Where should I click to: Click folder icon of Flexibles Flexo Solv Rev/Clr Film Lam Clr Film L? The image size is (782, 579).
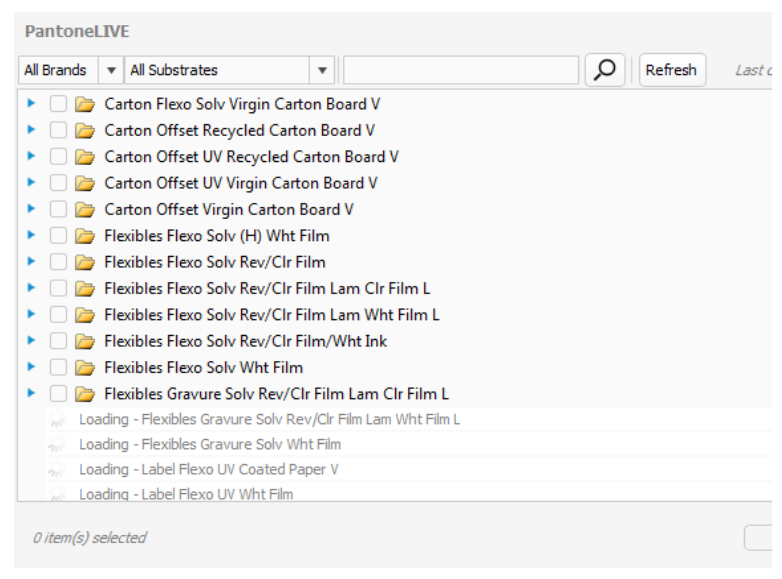click(85, 289)
